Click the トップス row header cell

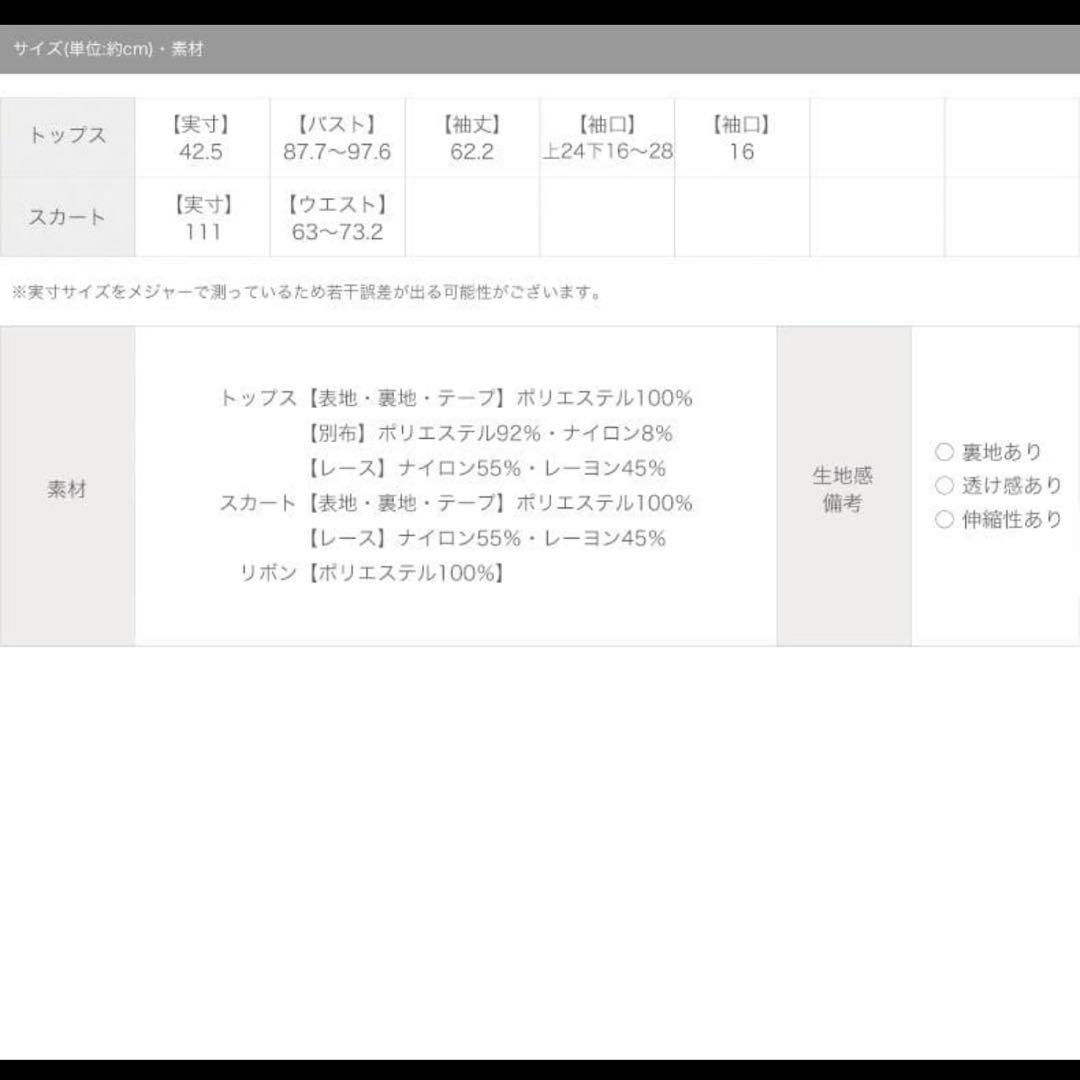tap(67, 137)
